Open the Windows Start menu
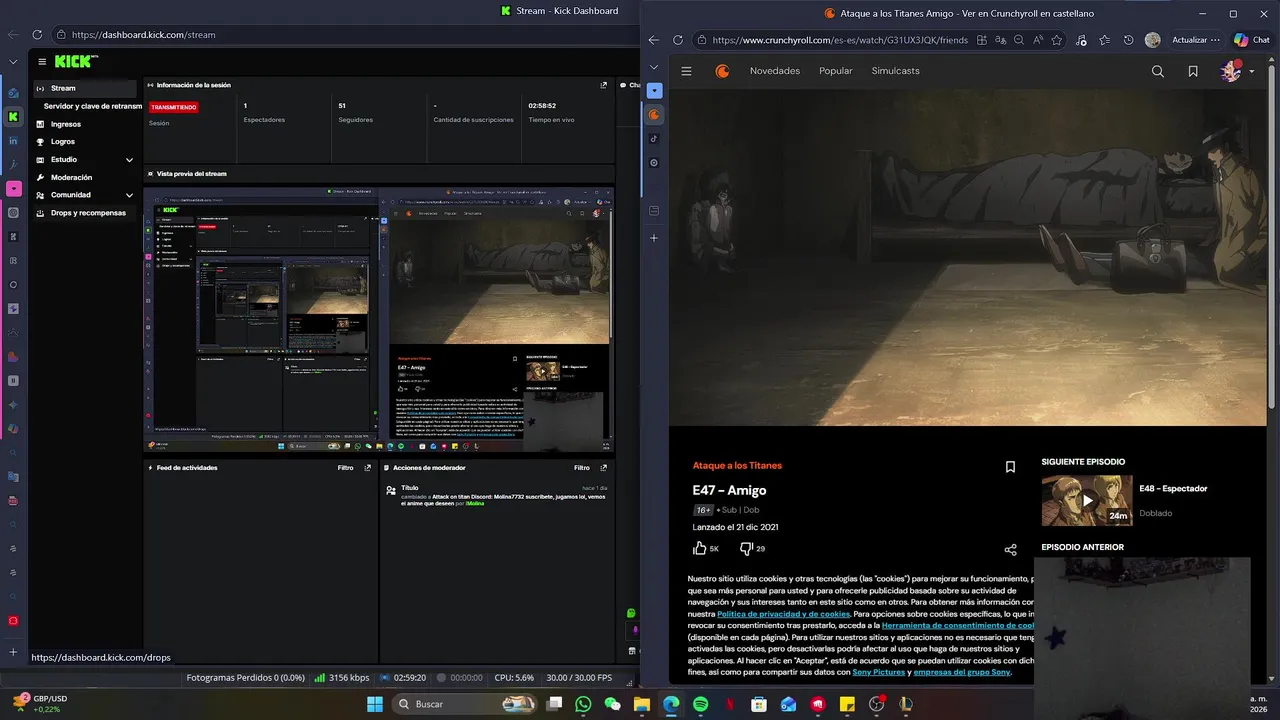 tap(374, 704)
